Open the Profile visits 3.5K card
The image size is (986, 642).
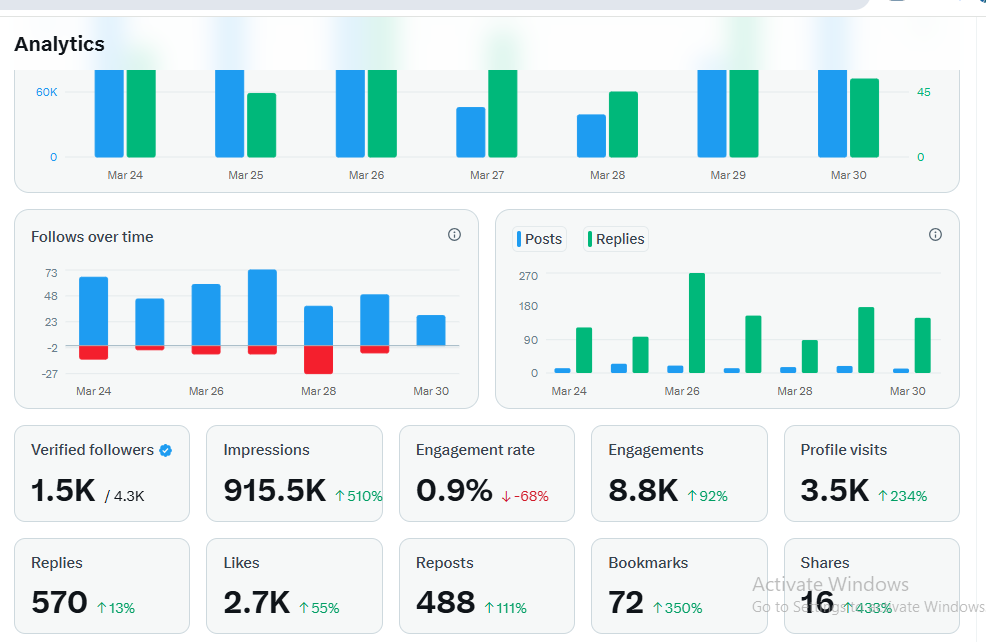tap(872, 473)
